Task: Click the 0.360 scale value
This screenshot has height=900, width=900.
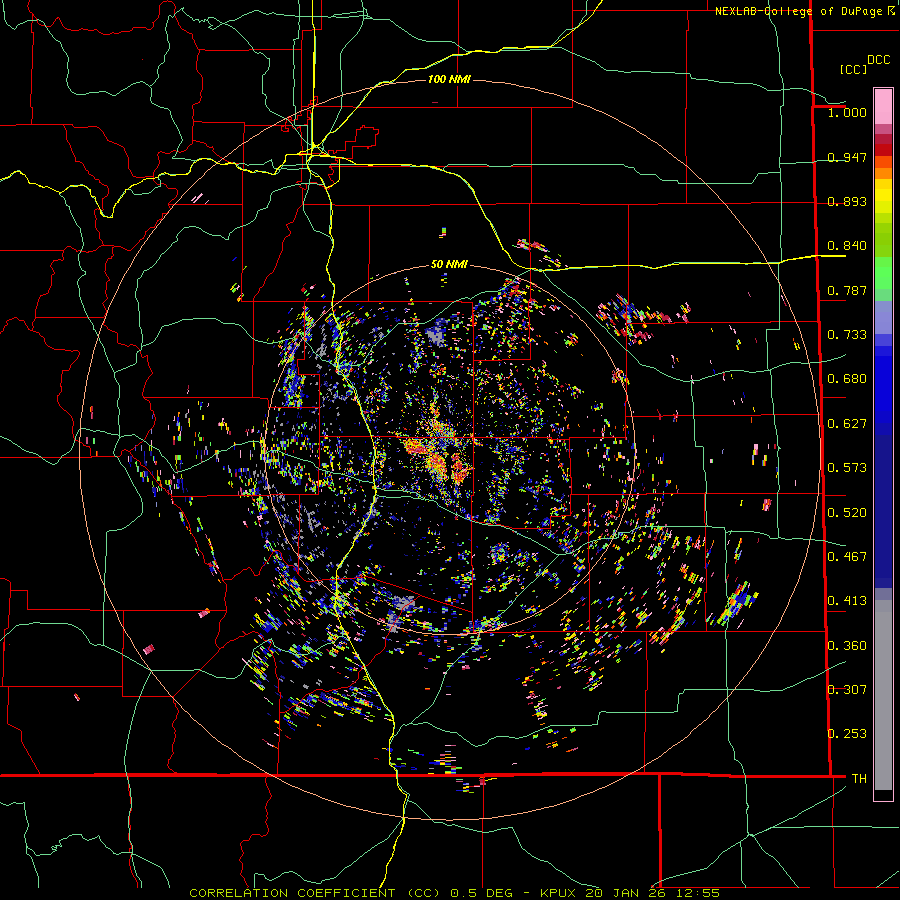Action: point(847,646)
